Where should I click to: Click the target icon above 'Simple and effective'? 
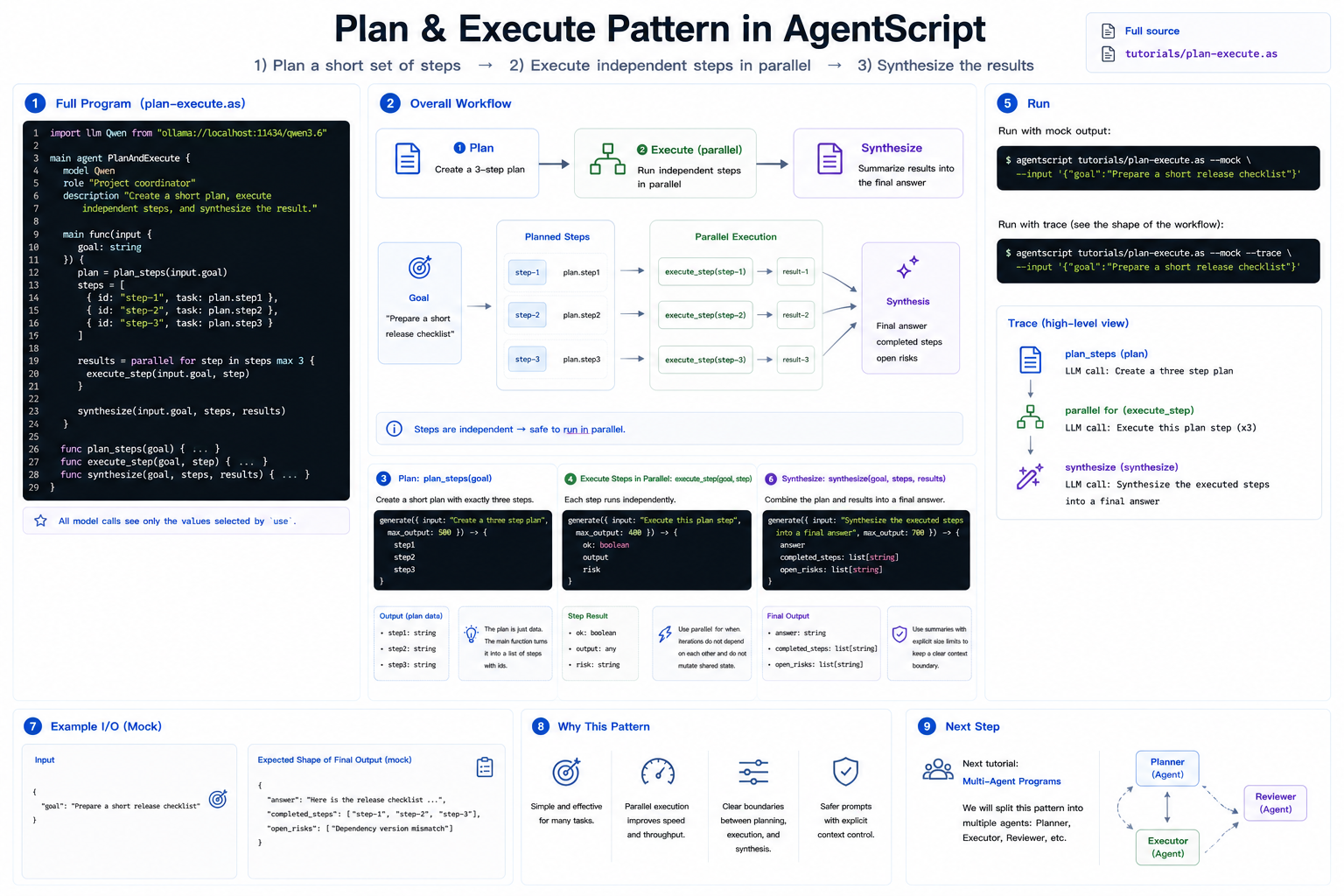click(x=566, y=772)
